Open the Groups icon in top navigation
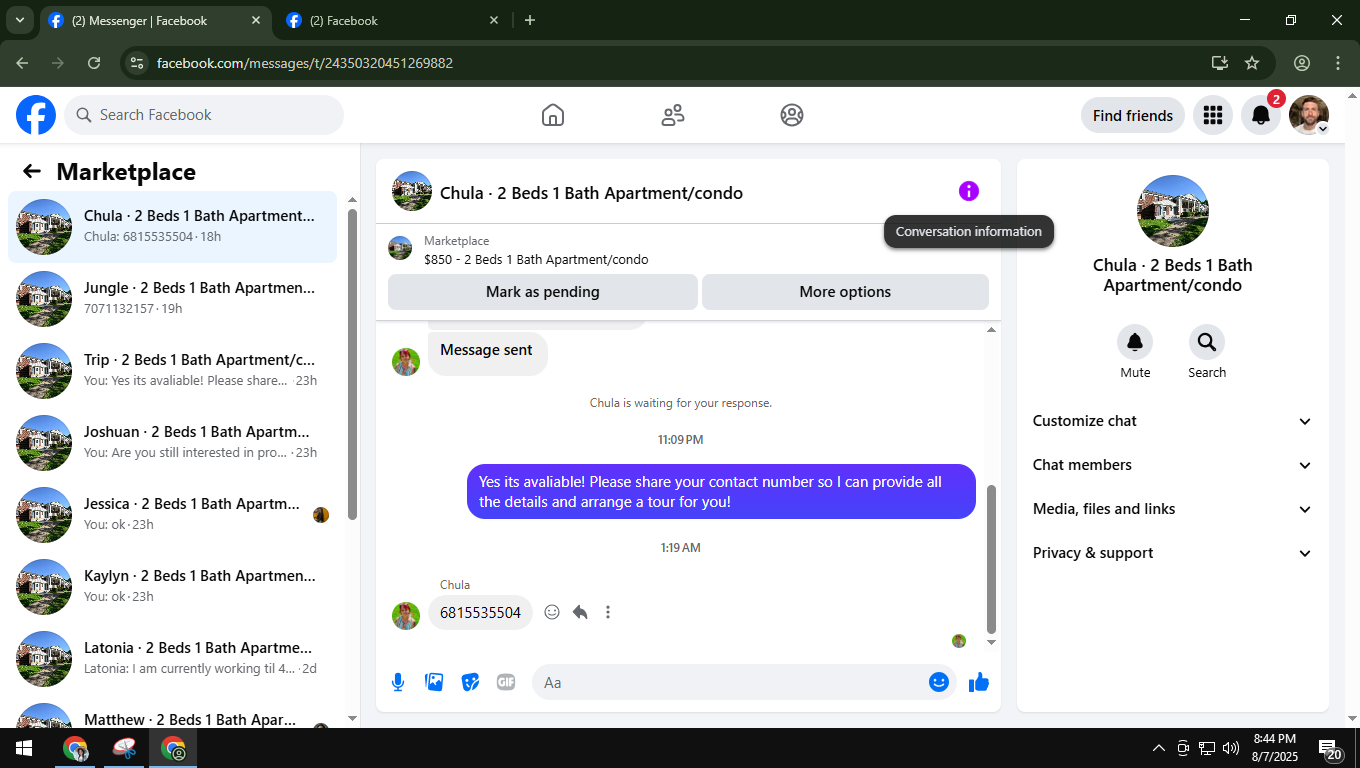1360x768 pixels. (x=792, y=115)
